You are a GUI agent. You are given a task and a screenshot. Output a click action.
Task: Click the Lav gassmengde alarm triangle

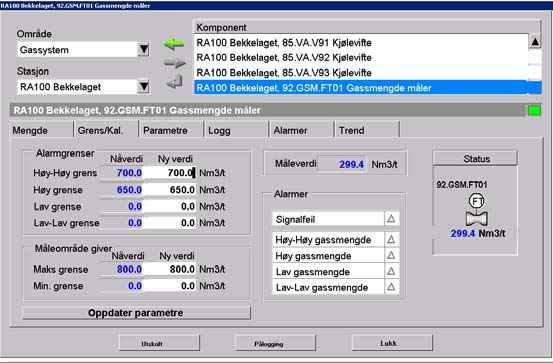(391, 271)
